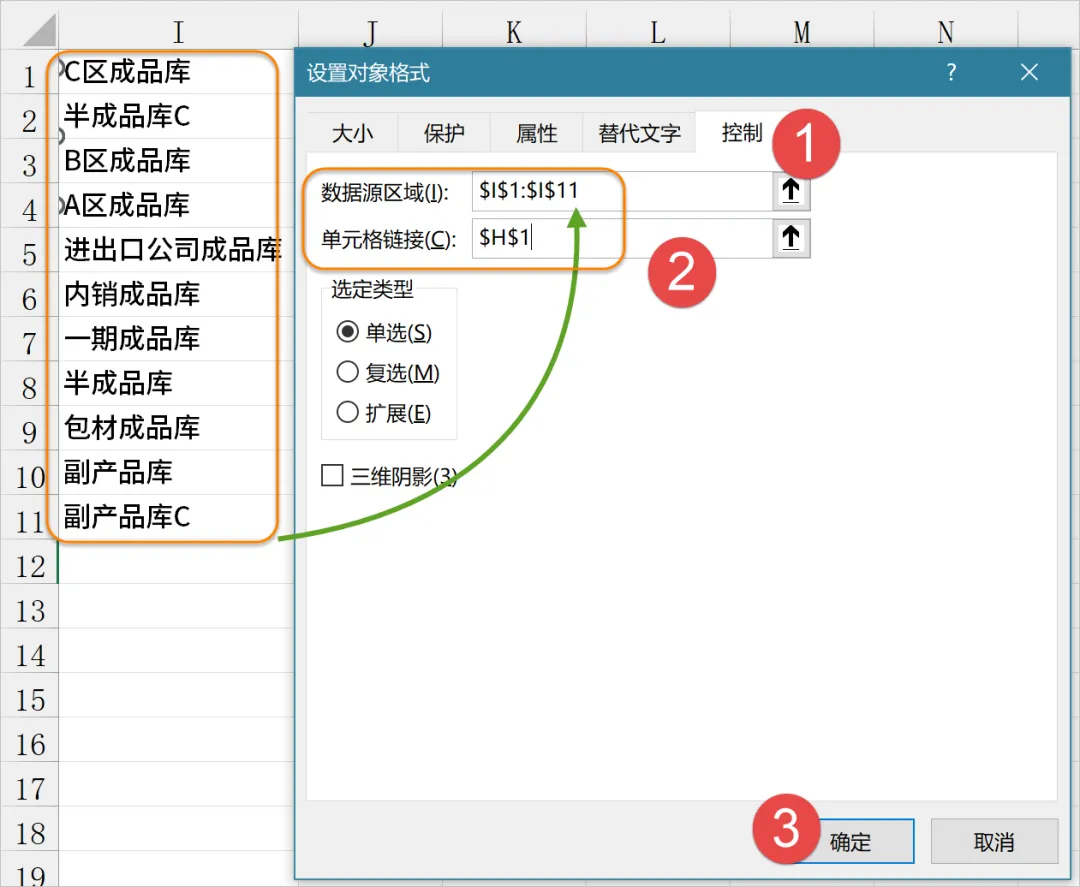Image resolution: width=1080 pixels, height=887 pixels.
Task: Select column M header
Action: (x=802, y=31)
